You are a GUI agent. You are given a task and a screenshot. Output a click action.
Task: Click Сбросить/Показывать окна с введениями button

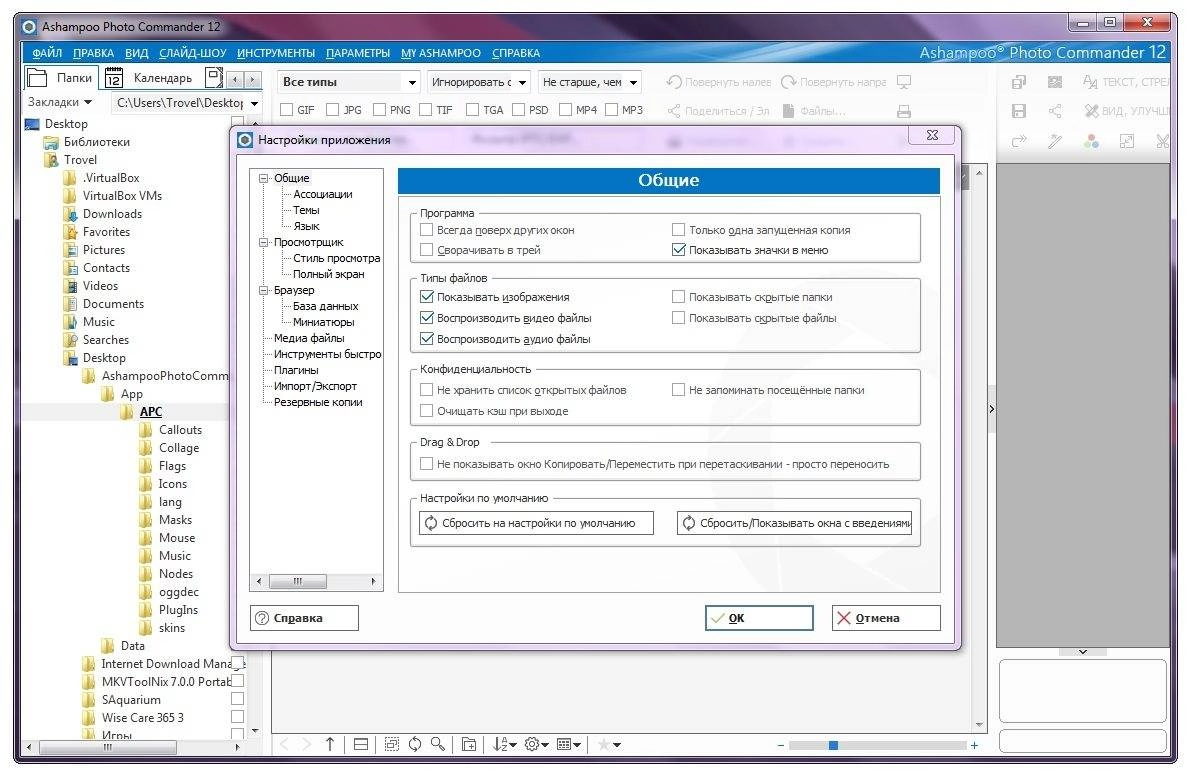click(794, 523)
